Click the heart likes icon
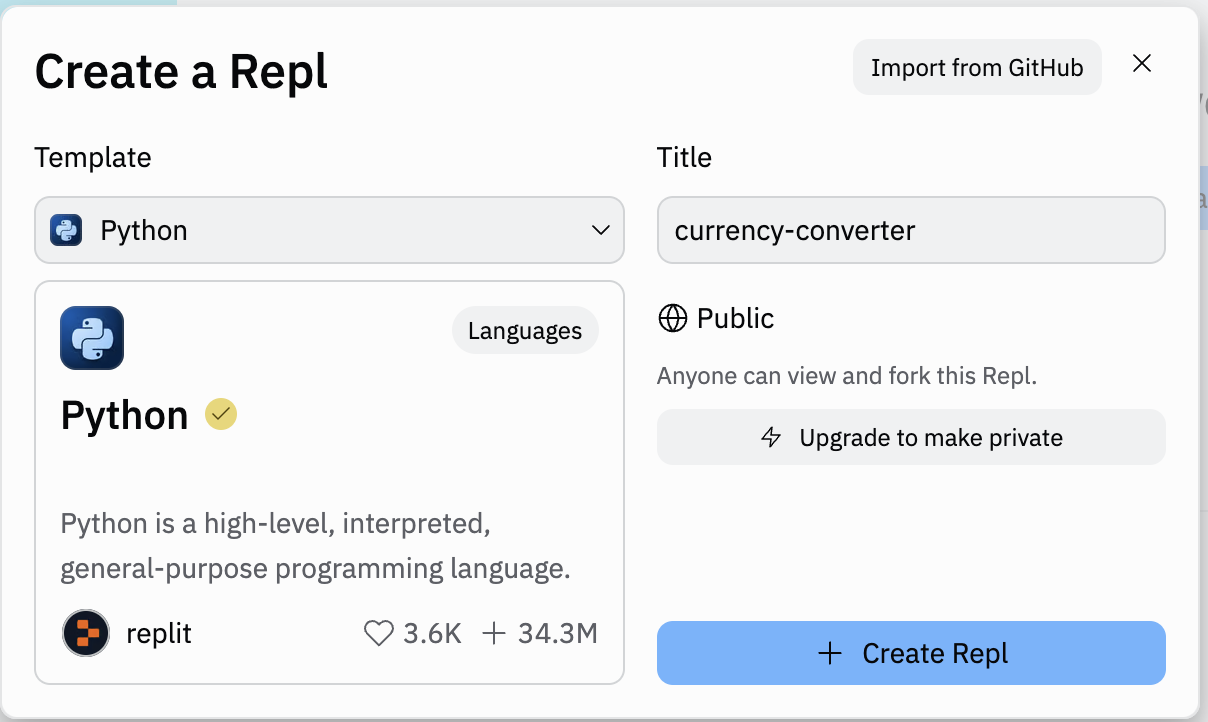Viewport: 1208px width, 722px height. [378, 633]
